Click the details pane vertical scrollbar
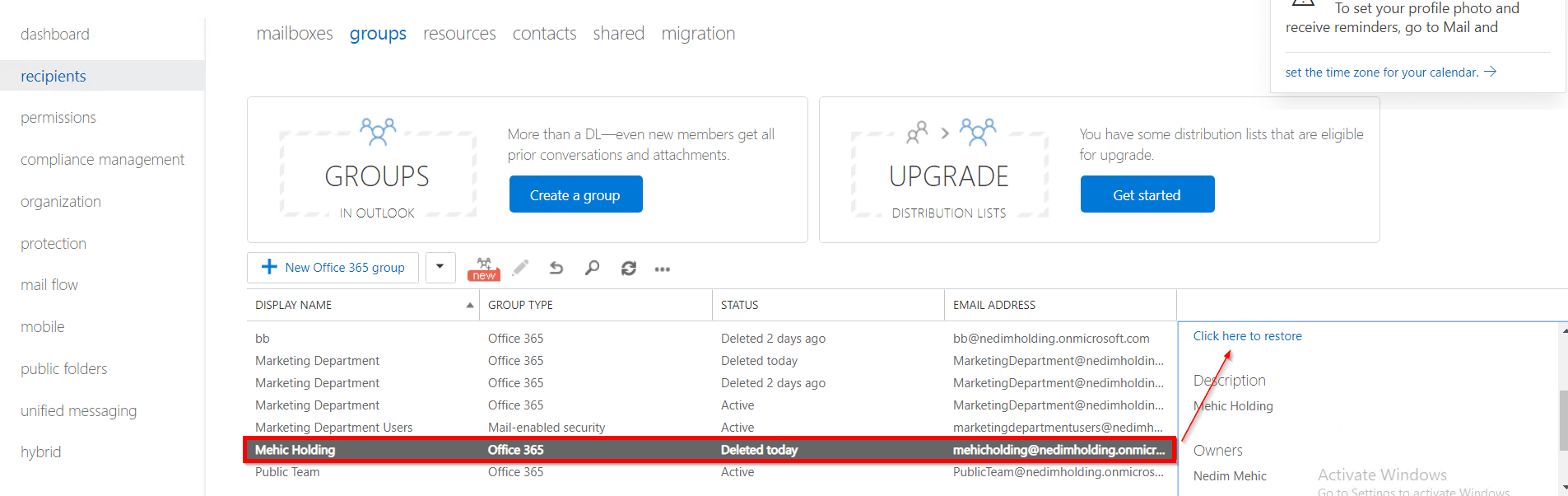Image resolution: width=1568 pixels, height=496 pixels. [x=1563, y=420]
